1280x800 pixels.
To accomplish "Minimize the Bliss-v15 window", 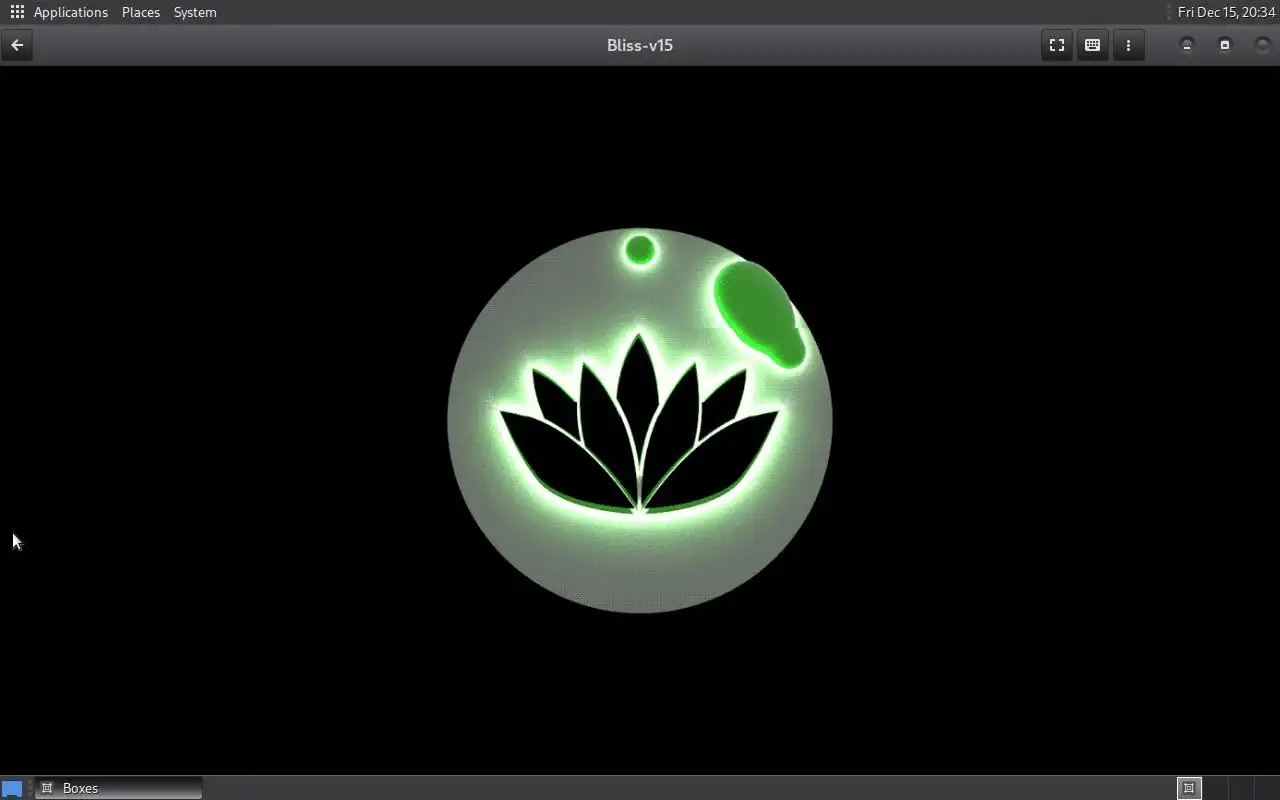I will (x=1187, y=45).
